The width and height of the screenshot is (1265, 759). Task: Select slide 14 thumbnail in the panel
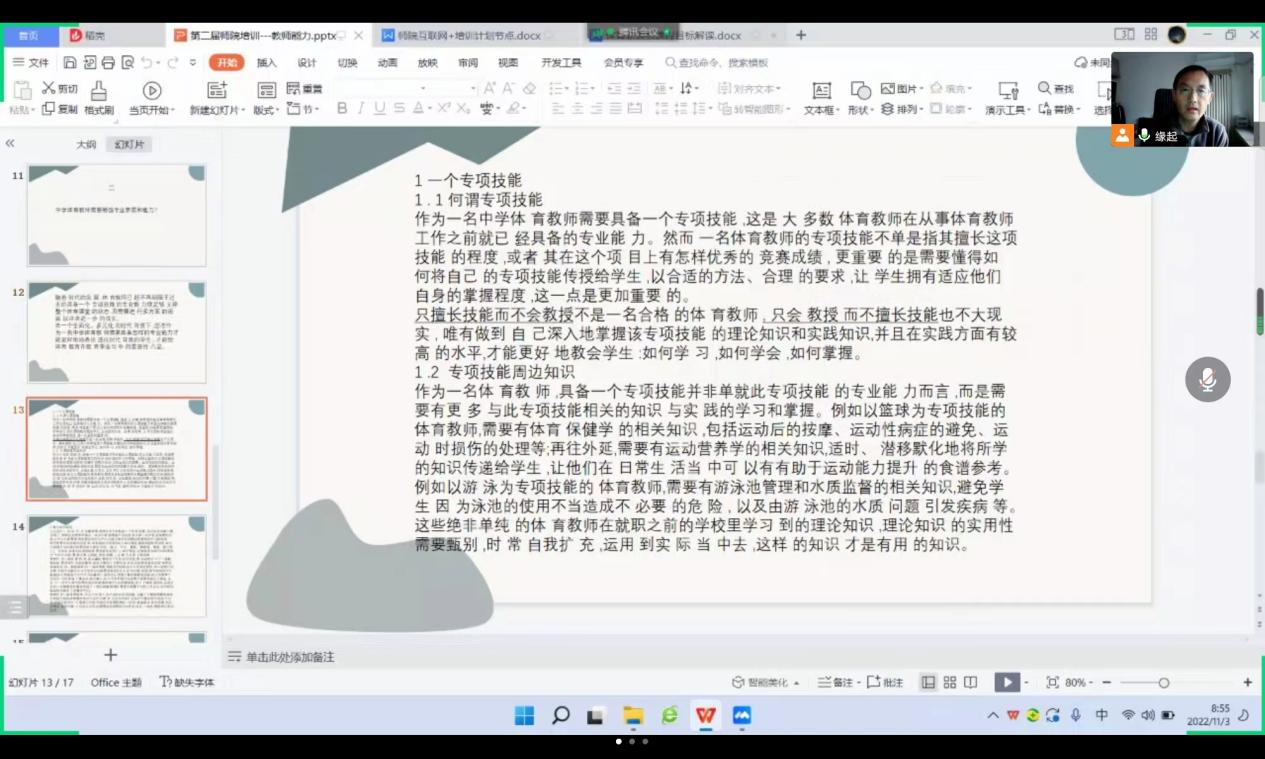[117, 566]
